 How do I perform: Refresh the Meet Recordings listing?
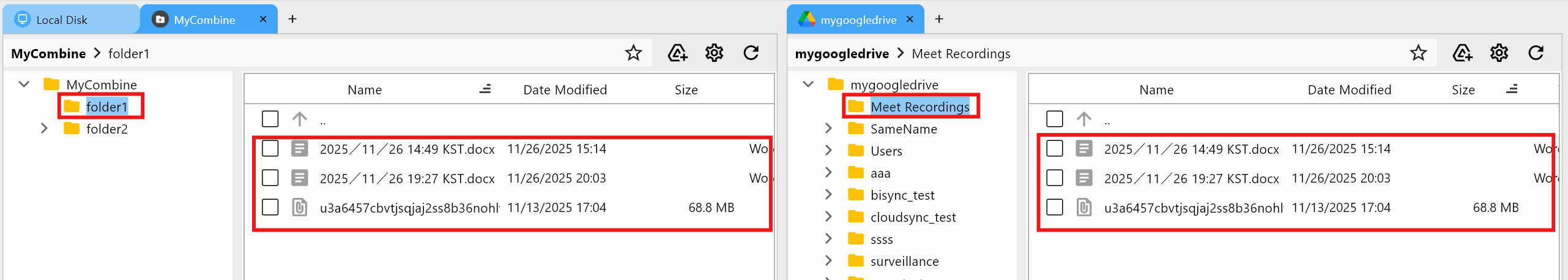tap(1536, 53)
